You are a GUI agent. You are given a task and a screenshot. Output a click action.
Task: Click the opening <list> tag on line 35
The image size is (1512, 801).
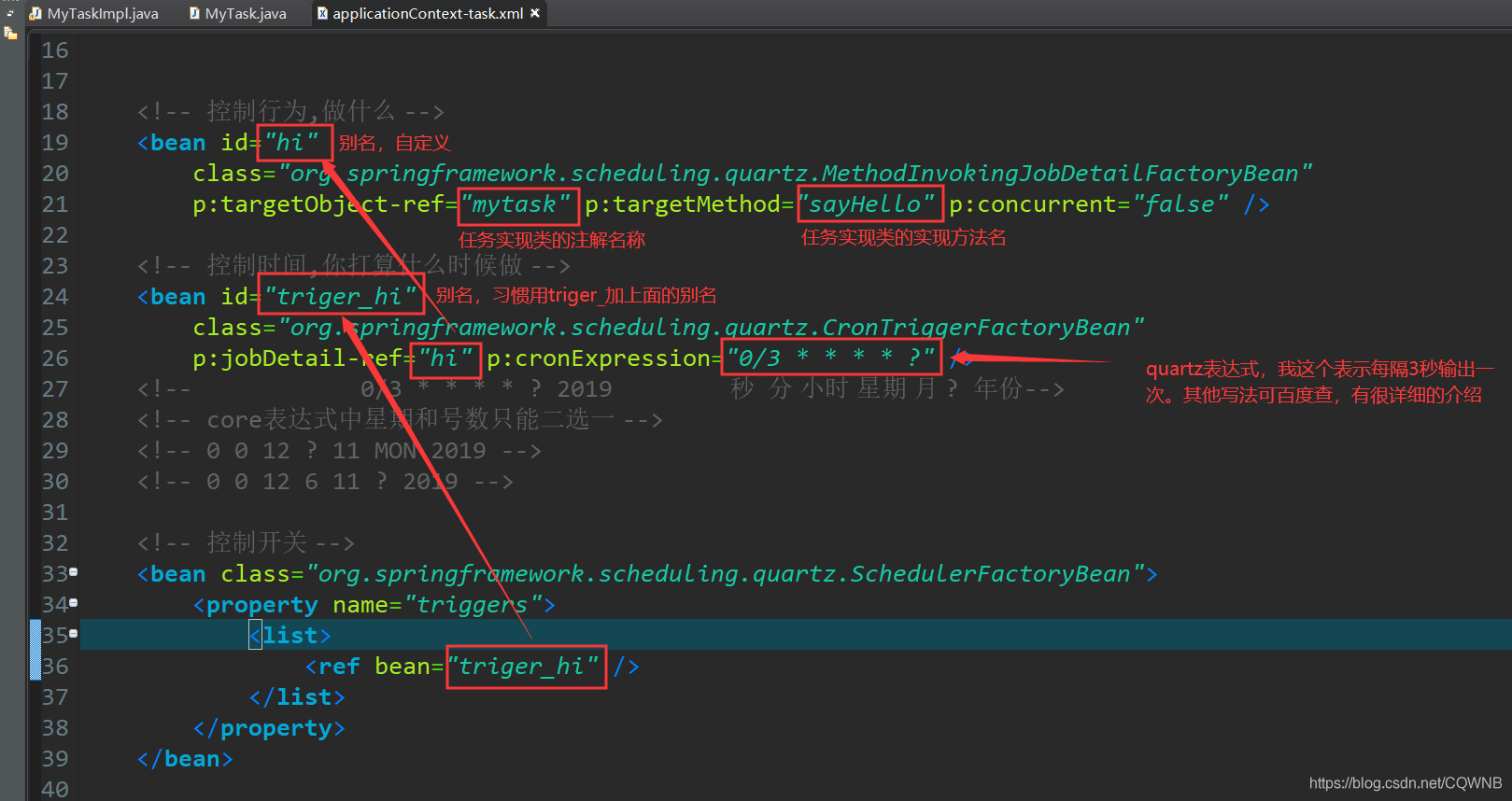[x=290, y=636]
